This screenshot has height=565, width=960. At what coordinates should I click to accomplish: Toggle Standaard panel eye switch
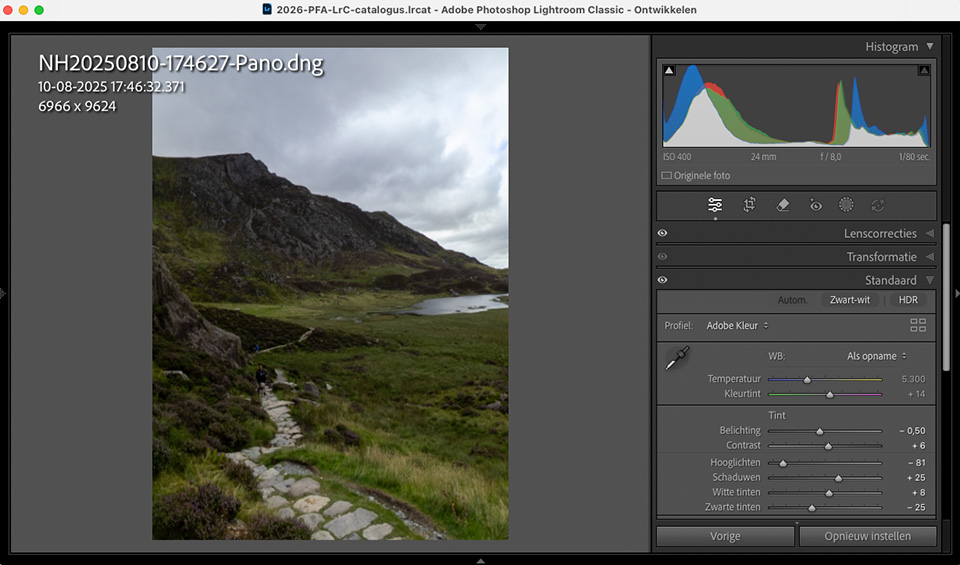point(662,280)
